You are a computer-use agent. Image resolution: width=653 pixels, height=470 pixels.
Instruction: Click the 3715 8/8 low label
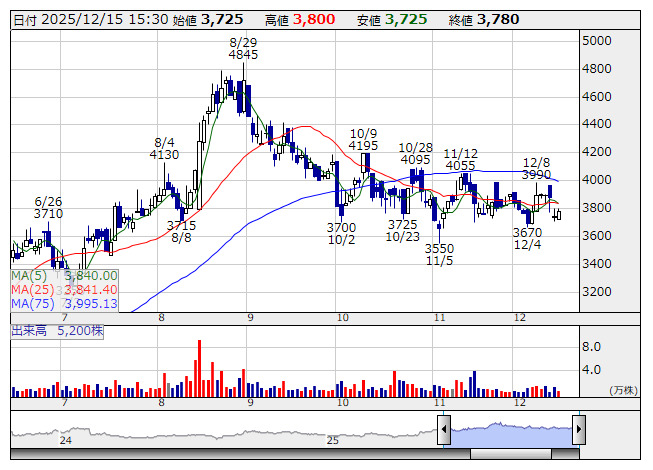[181, 231]
